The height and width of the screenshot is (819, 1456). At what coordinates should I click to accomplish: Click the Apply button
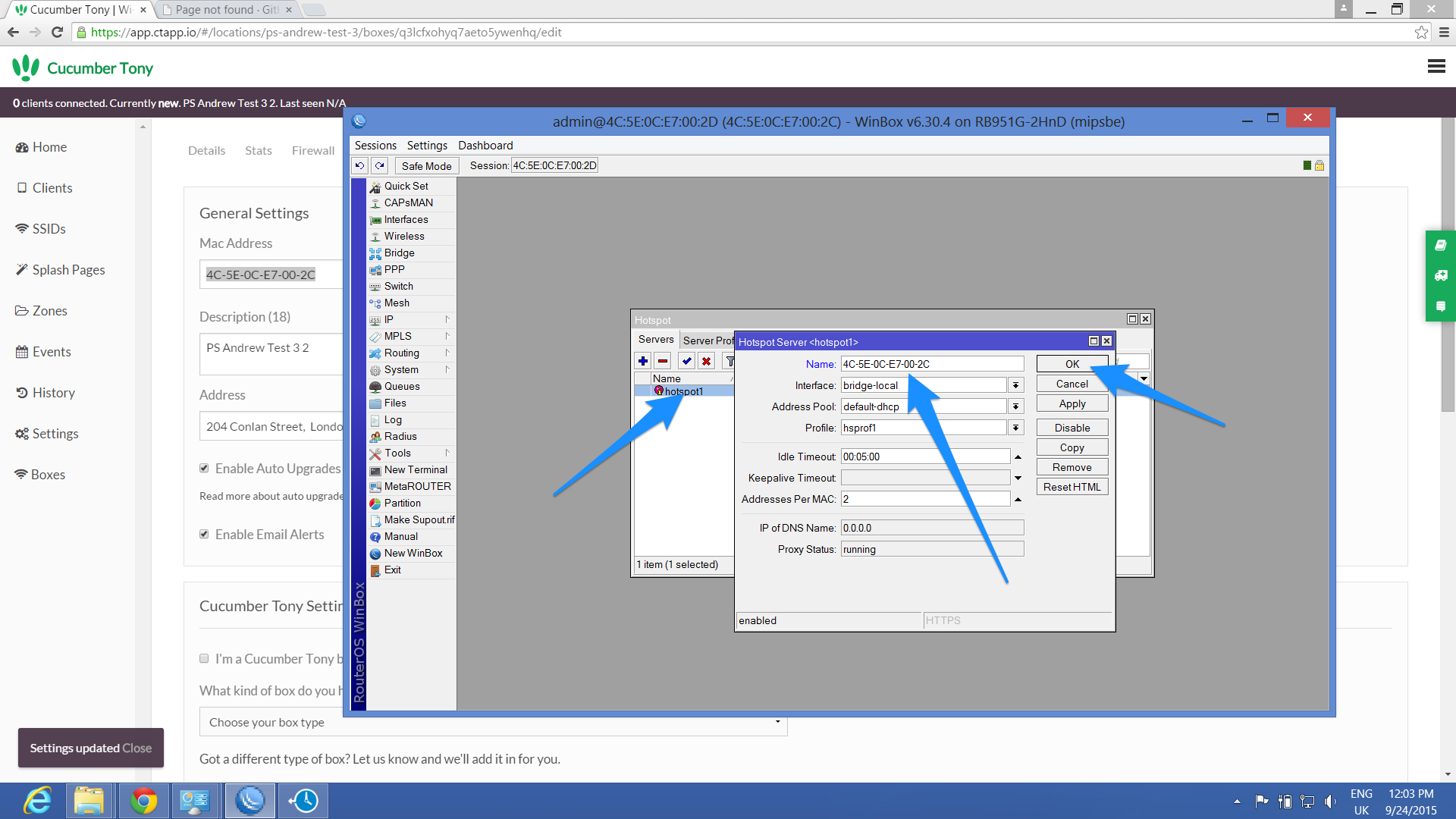(x=1072, y=403)
